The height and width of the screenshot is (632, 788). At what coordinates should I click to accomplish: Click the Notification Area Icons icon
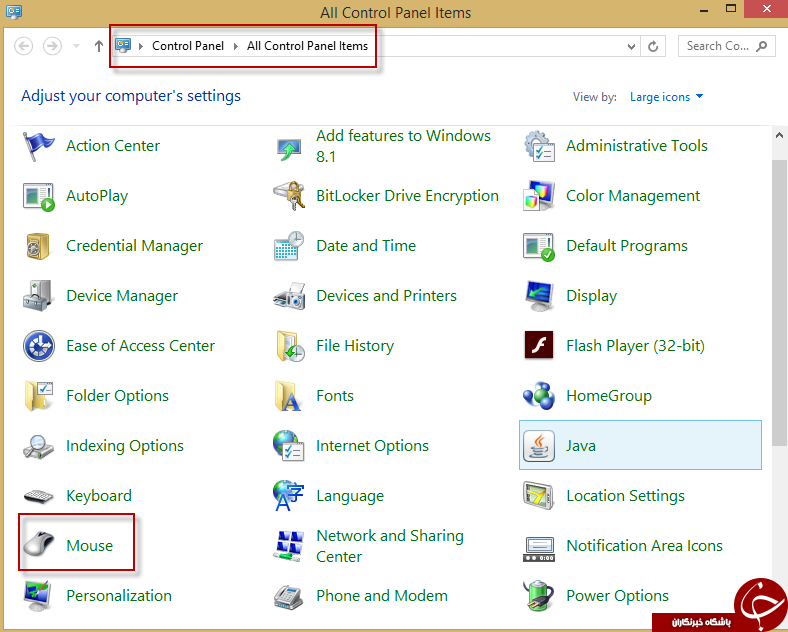point(539,549)
